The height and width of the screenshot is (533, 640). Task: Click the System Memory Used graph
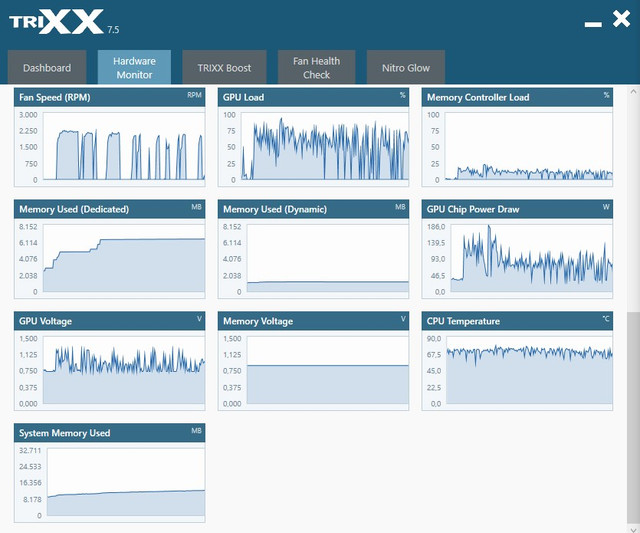coord(126,482)
